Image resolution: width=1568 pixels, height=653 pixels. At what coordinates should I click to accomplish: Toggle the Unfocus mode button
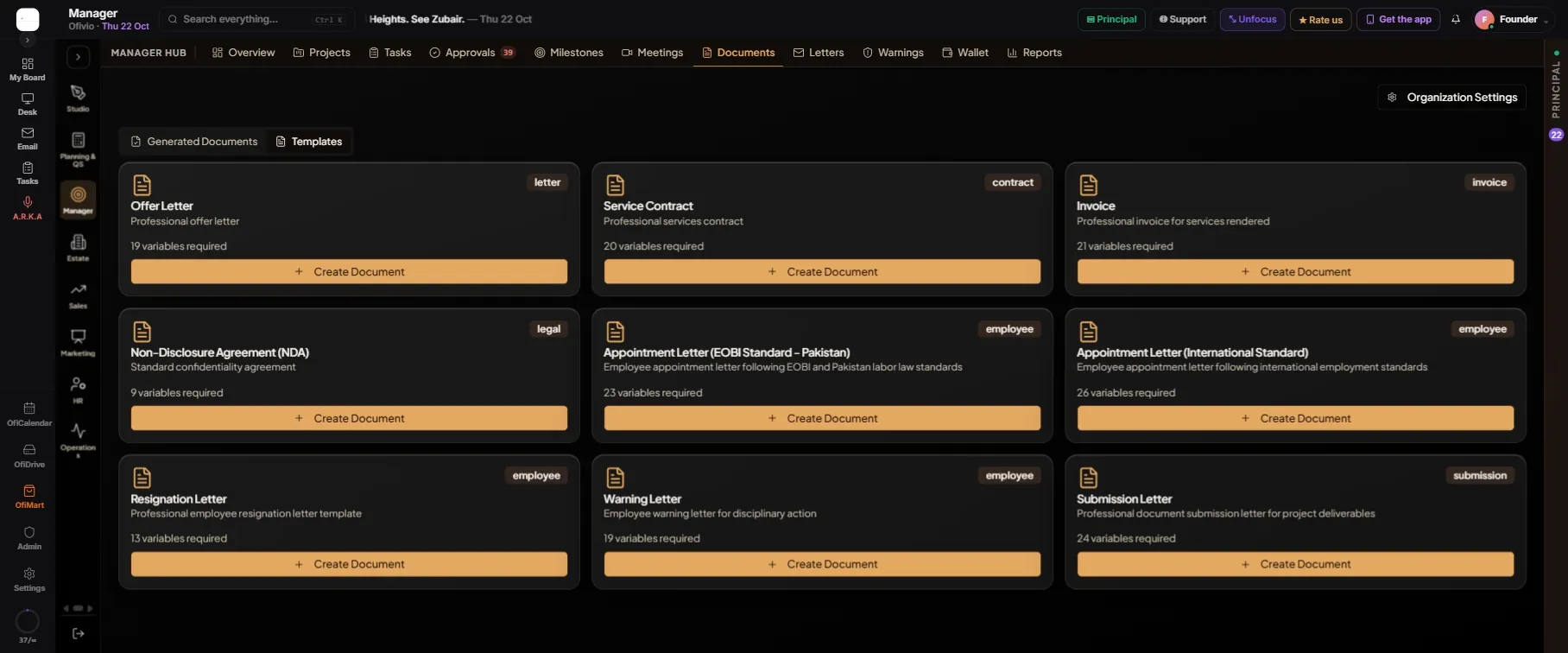1253,19
